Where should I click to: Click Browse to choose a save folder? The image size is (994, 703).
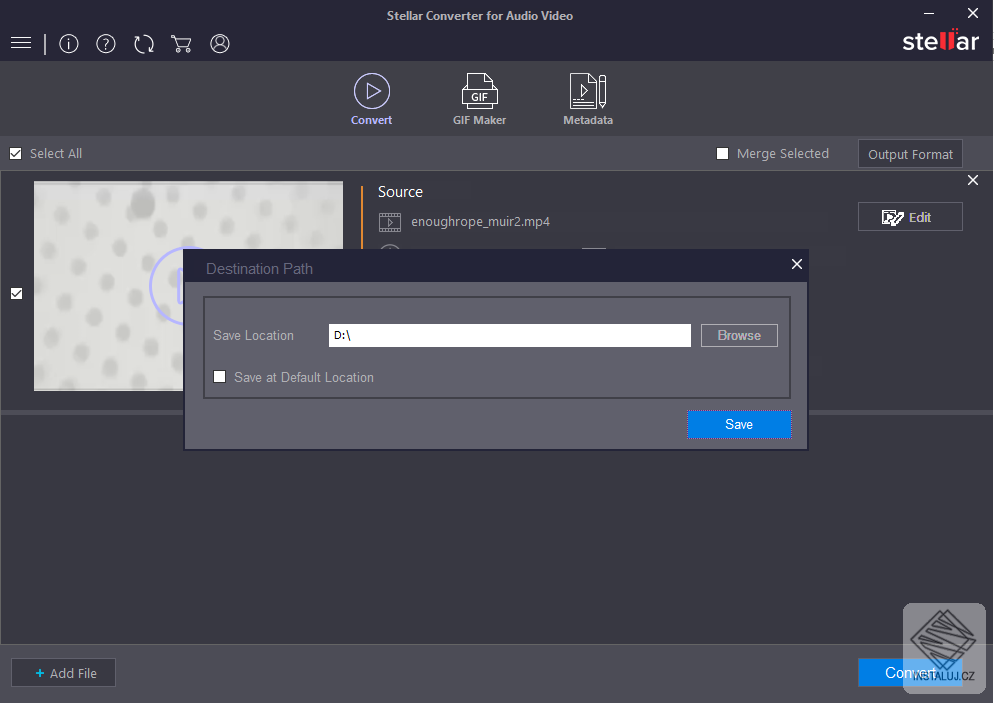(739, 335)
